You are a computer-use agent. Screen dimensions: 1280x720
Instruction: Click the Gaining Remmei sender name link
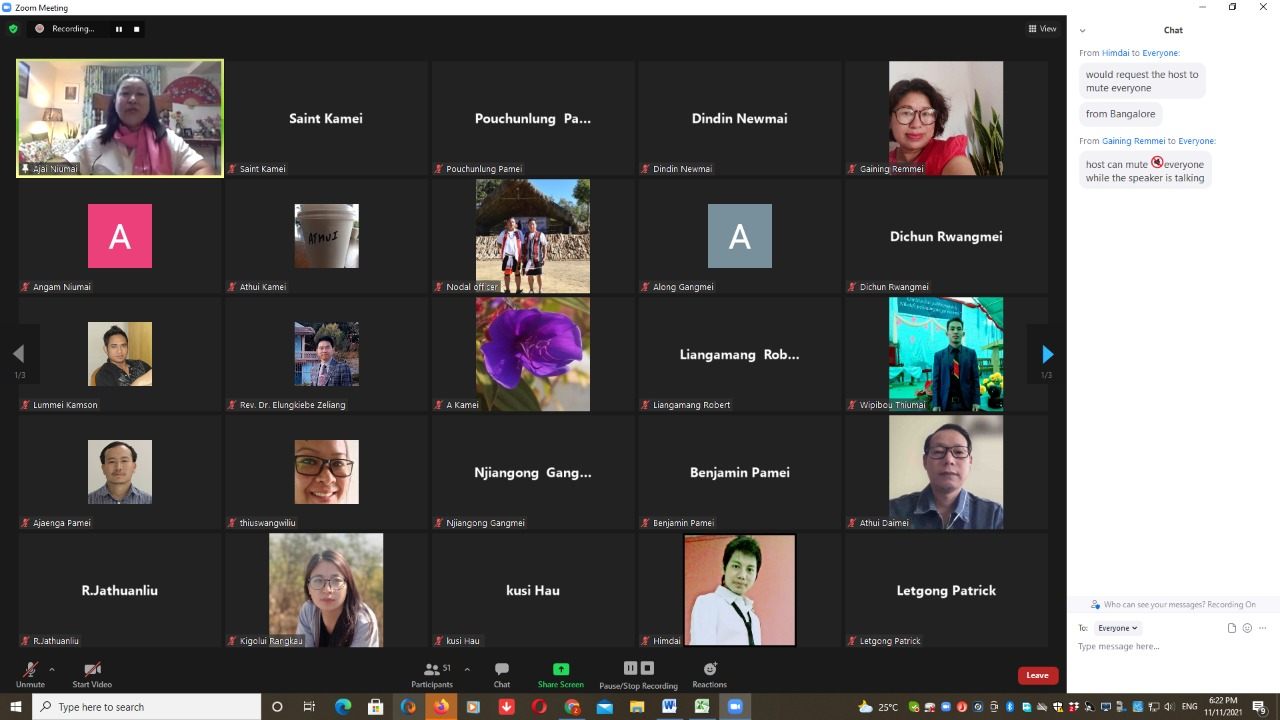1133,141
